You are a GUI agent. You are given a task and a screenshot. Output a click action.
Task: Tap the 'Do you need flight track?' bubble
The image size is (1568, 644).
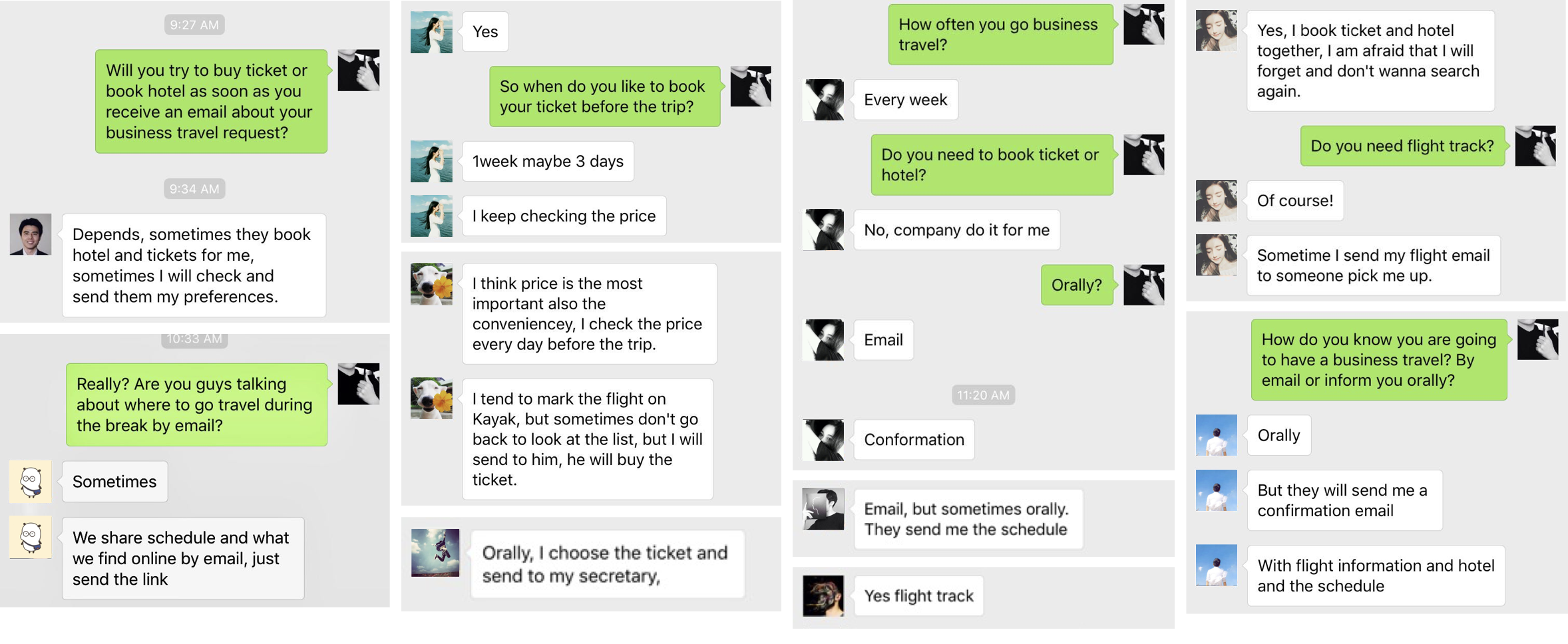point(1402,146)
